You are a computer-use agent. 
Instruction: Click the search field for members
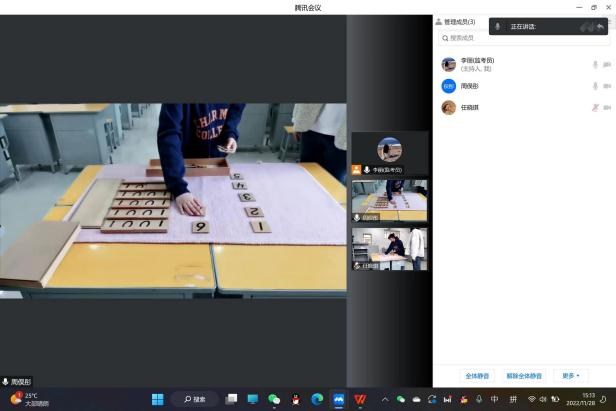tap(524, 38)
